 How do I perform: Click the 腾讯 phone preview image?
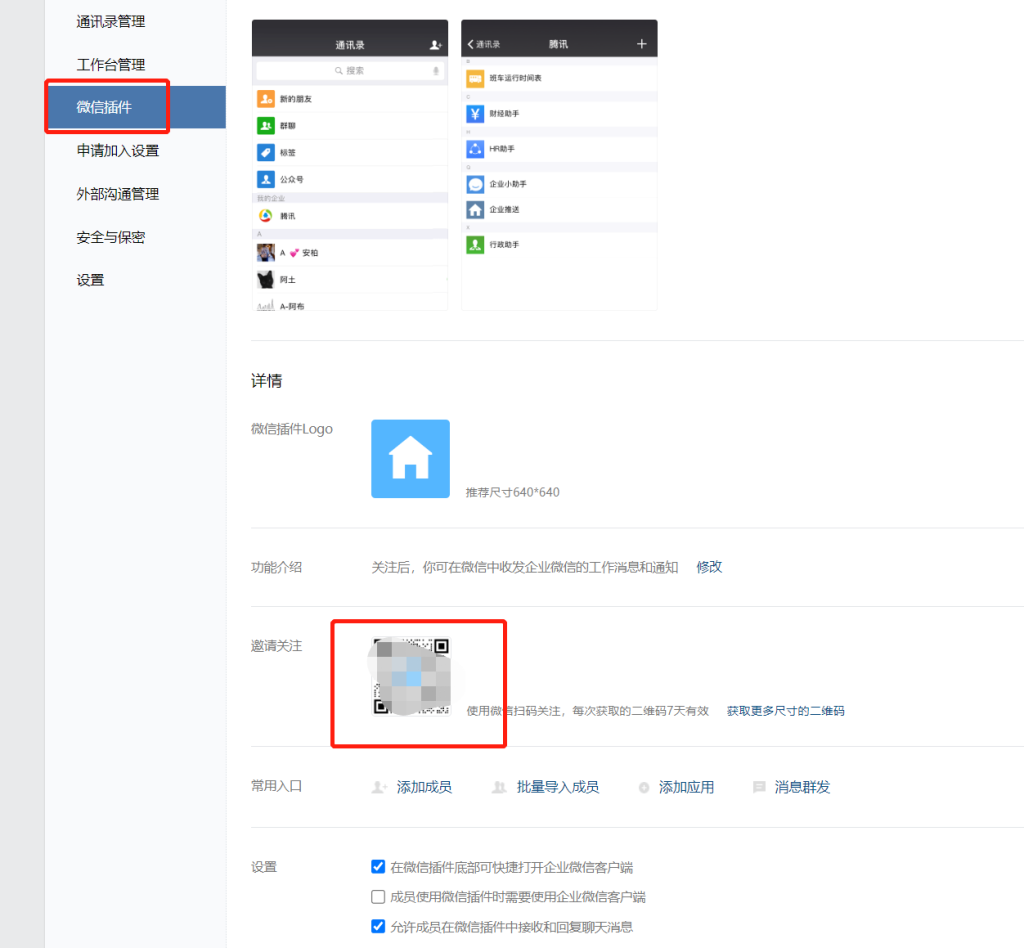click(559, 165)
